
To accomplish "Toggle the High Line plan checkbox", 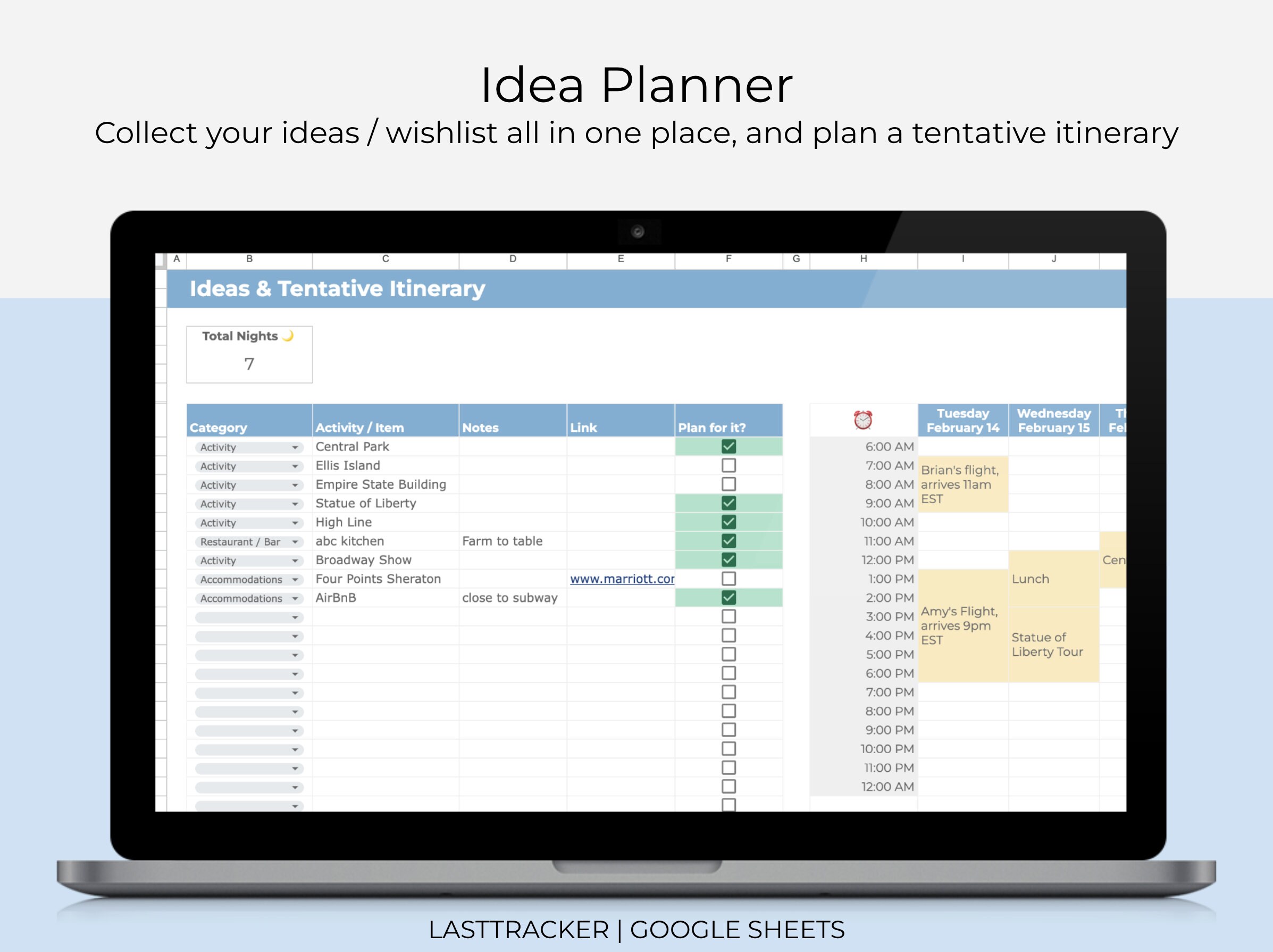I will 729,521.
